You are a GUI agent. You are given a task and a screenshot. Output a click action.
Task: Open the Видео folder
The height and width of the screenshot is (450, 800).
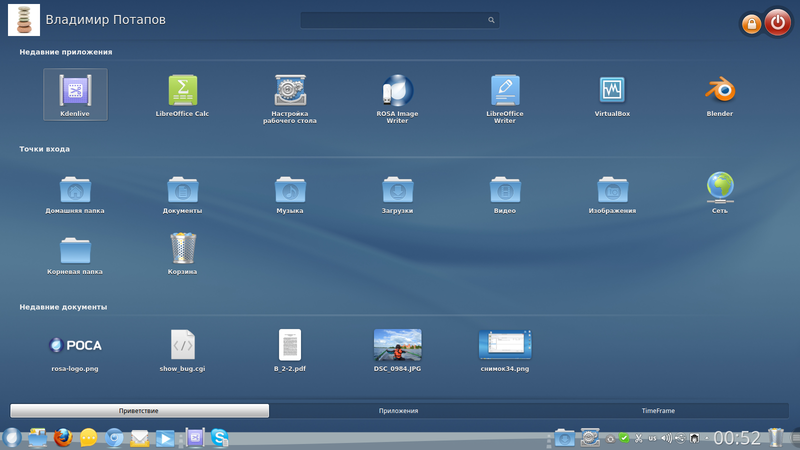(505, 195)
